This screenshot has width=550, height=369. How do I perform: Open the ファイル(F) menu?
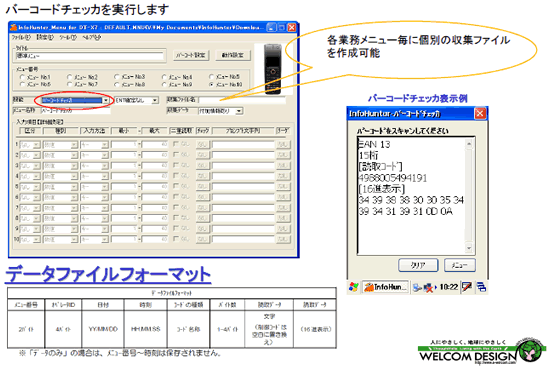(21, 38)
